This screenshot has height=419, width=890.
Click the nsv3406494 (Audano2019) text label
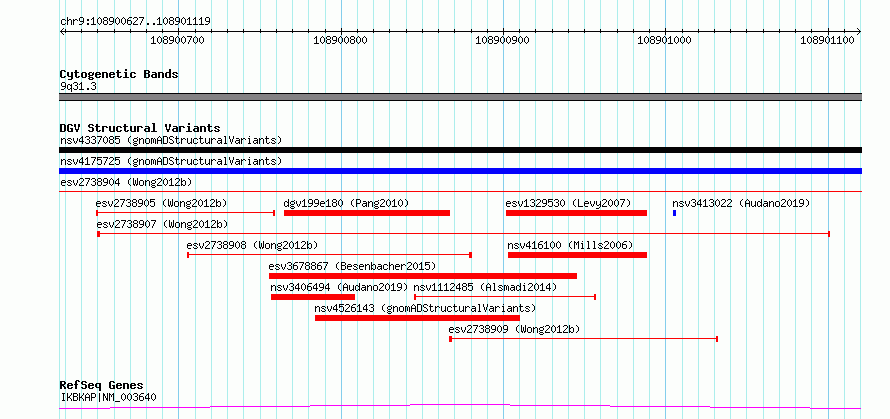pos(339,287)
